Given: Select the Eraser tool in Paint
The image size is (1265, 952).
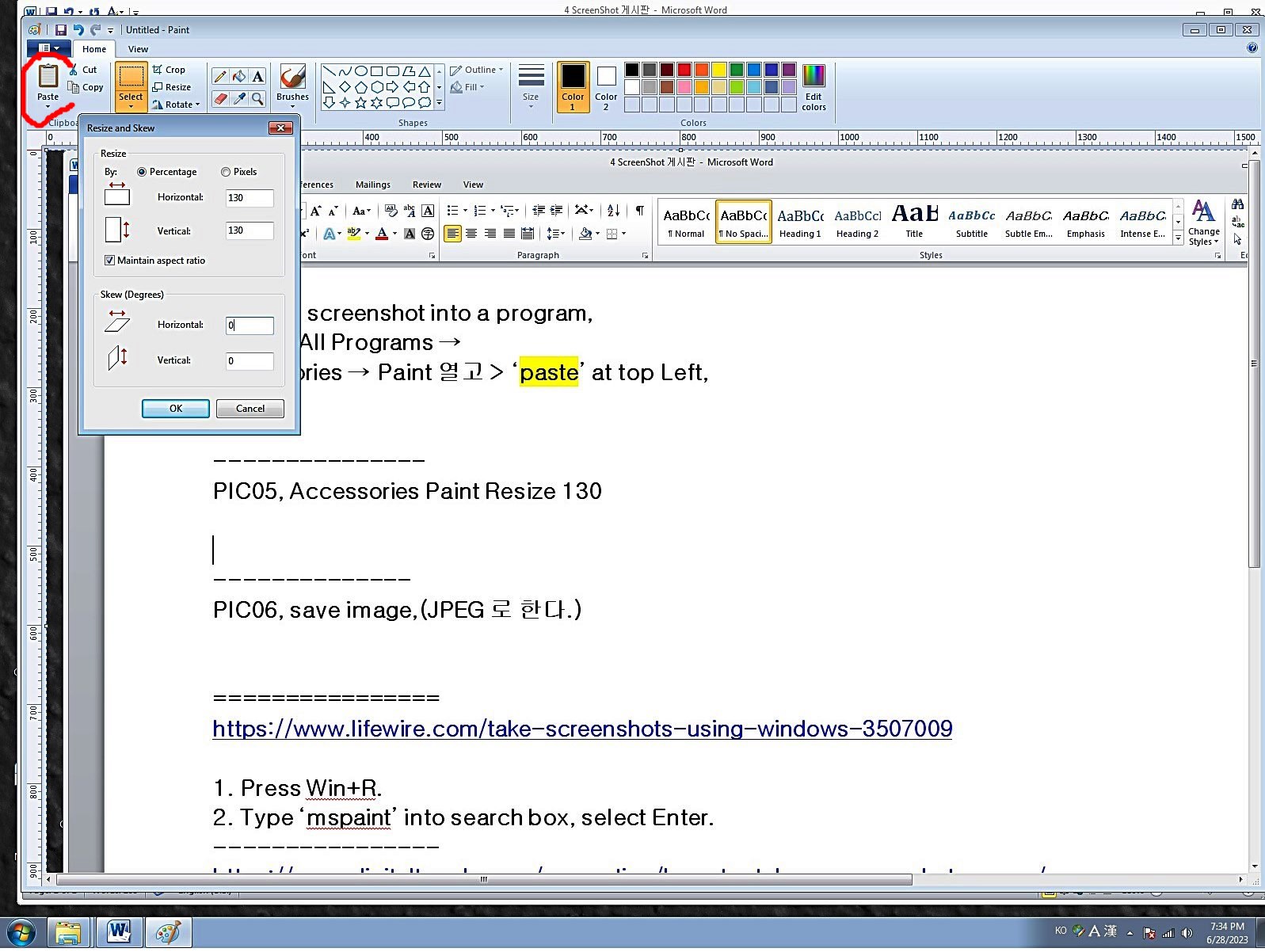Looking at the screenshot, I should pyautogui.click(x=220, y=99).
